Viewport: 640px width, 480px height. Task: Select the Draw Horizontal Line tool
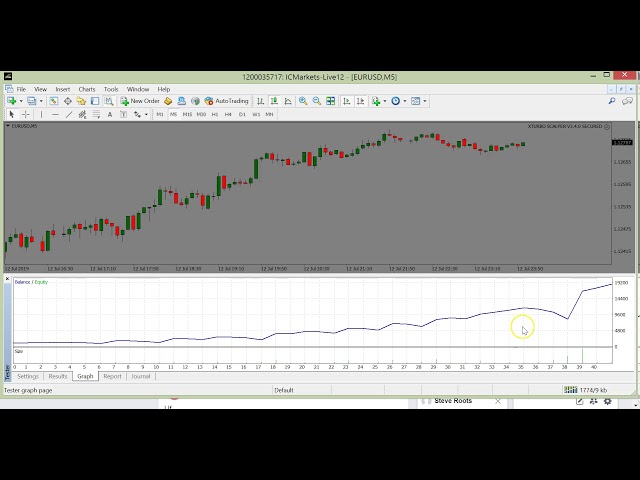click(55, 114)
